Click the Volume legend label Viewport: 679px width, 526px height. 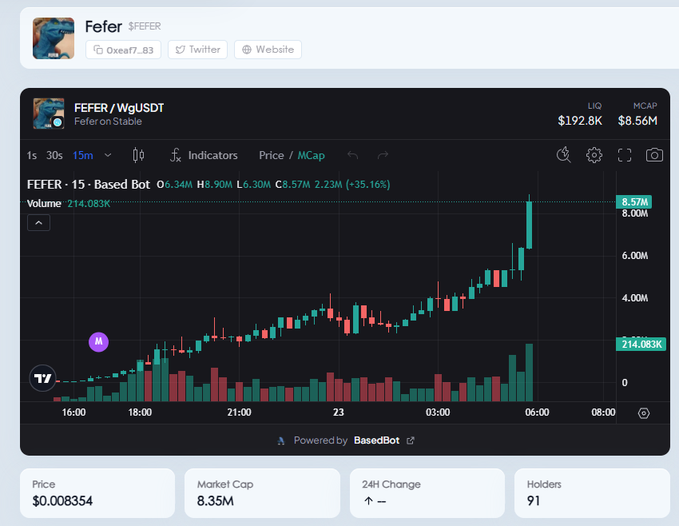coord(44,203)
